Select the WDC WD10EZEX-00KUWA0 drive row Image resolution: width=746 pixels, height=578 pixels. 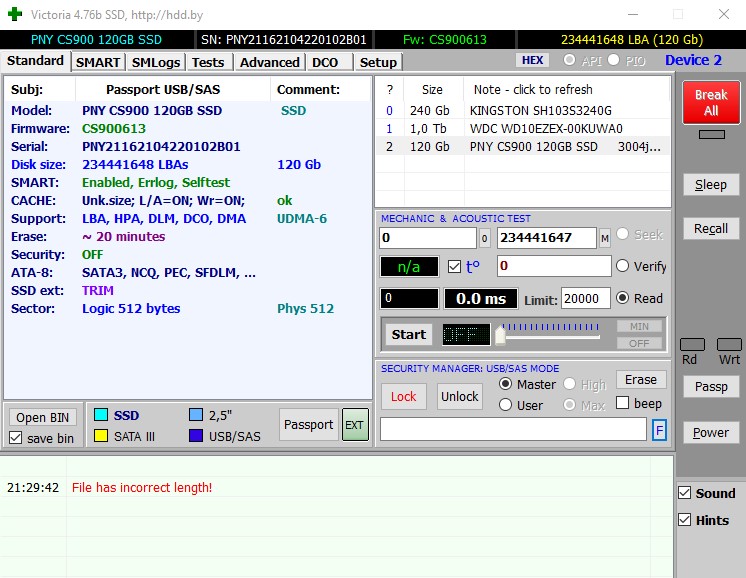click(523, 128)
